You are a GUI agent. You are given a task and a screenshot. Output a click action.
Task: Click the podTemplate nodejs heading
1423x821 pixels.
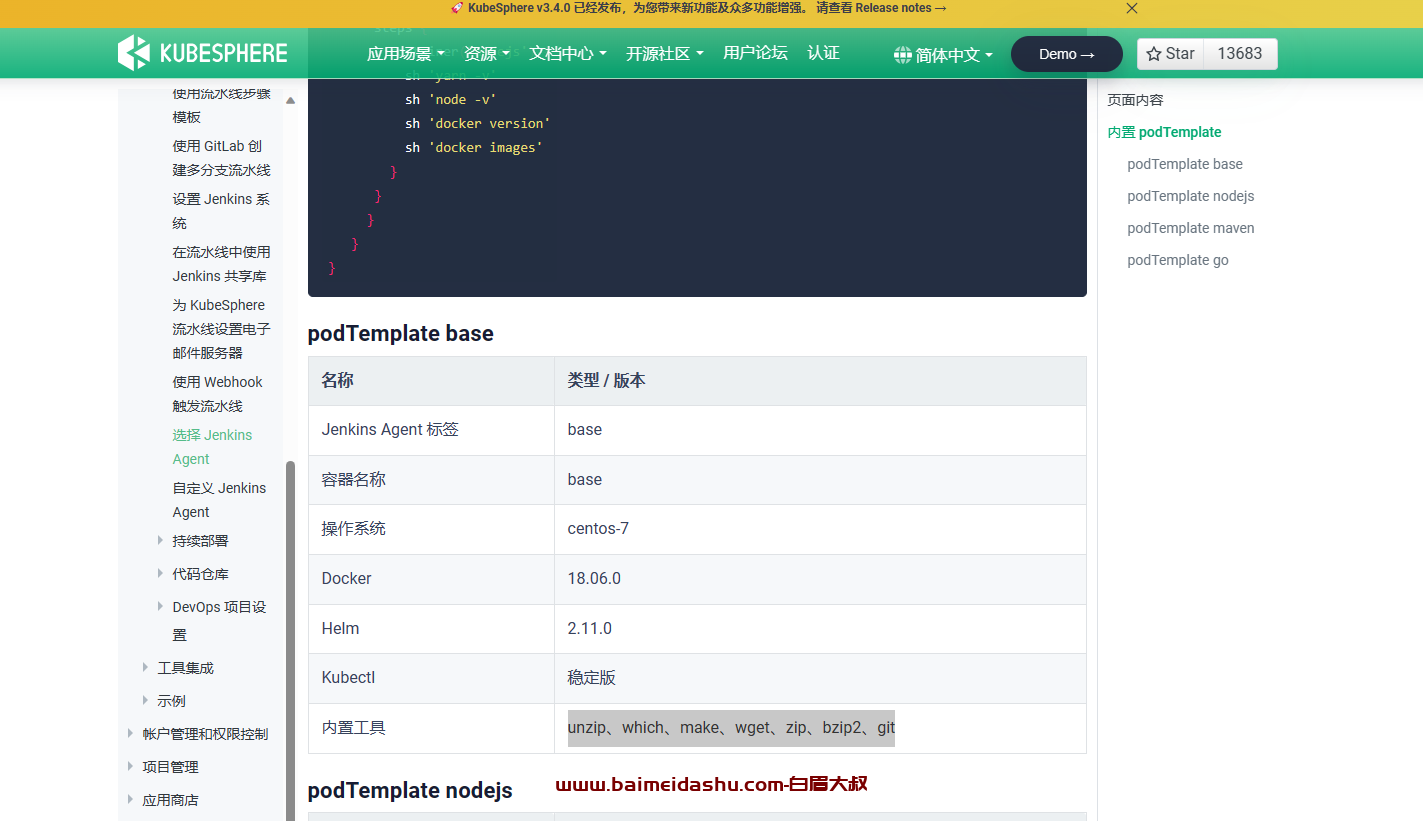(410, 790)
